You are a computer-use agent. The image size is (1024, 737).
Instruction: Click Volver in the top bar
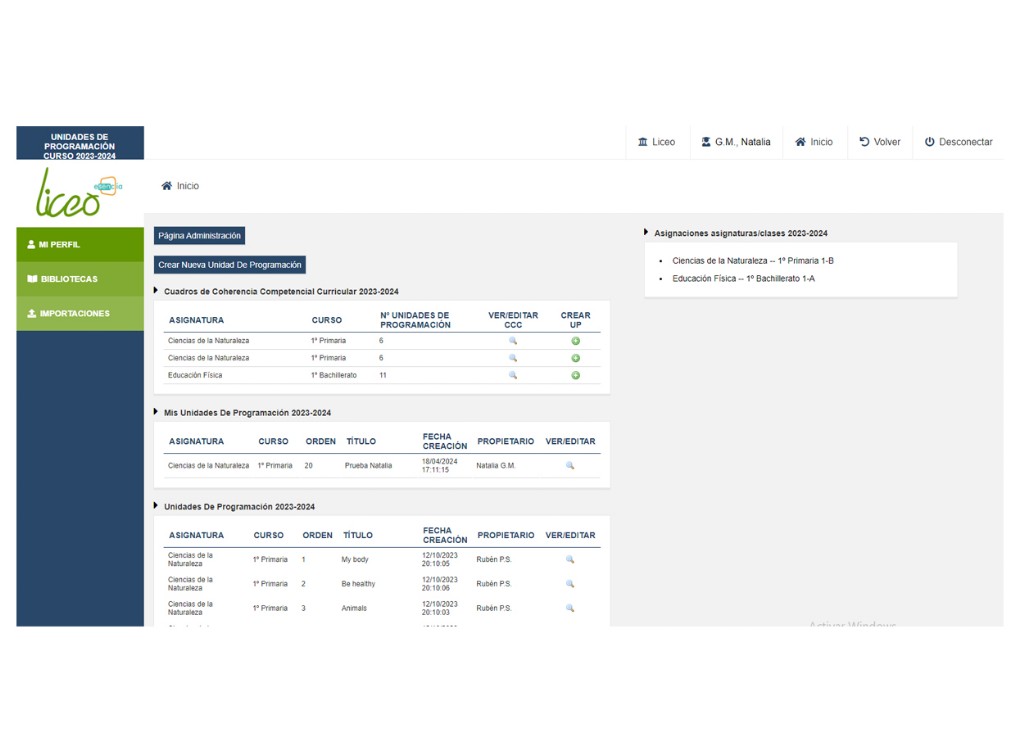point(880,142)
